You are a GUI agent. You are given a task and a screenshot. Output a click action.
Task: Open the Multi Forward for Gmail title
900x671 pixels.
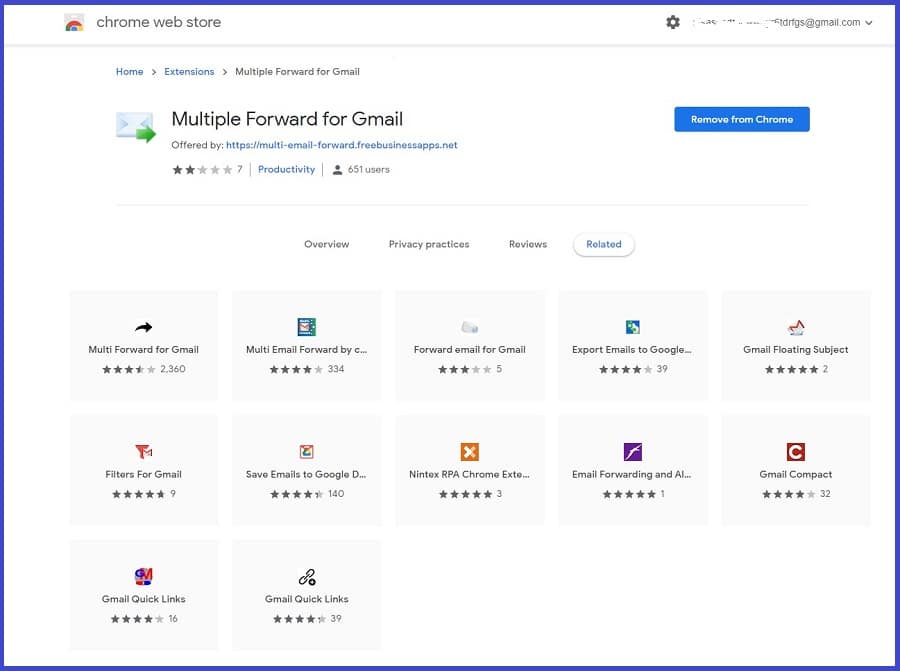pos(143,350)
